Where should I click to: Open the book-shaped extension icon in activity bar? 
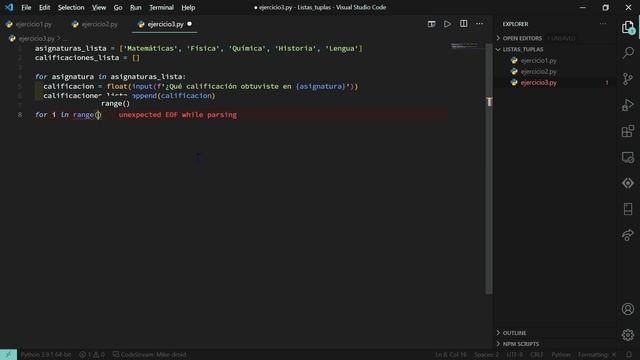point(628,209)
